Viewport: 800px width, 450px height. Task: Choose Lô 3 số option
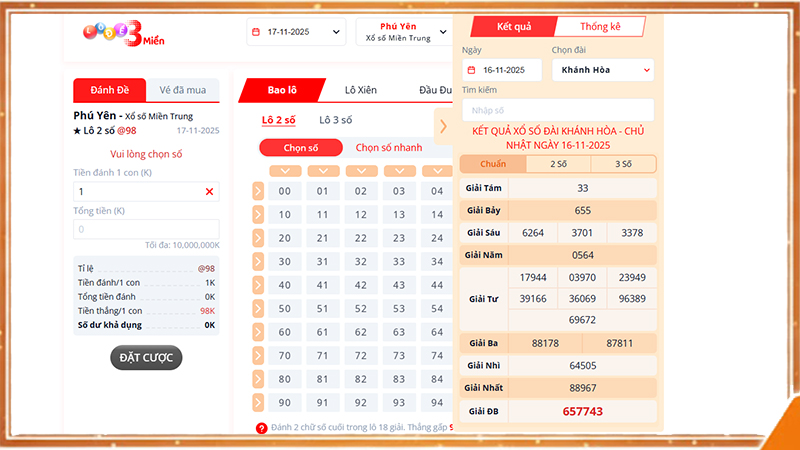pos(335,120)
